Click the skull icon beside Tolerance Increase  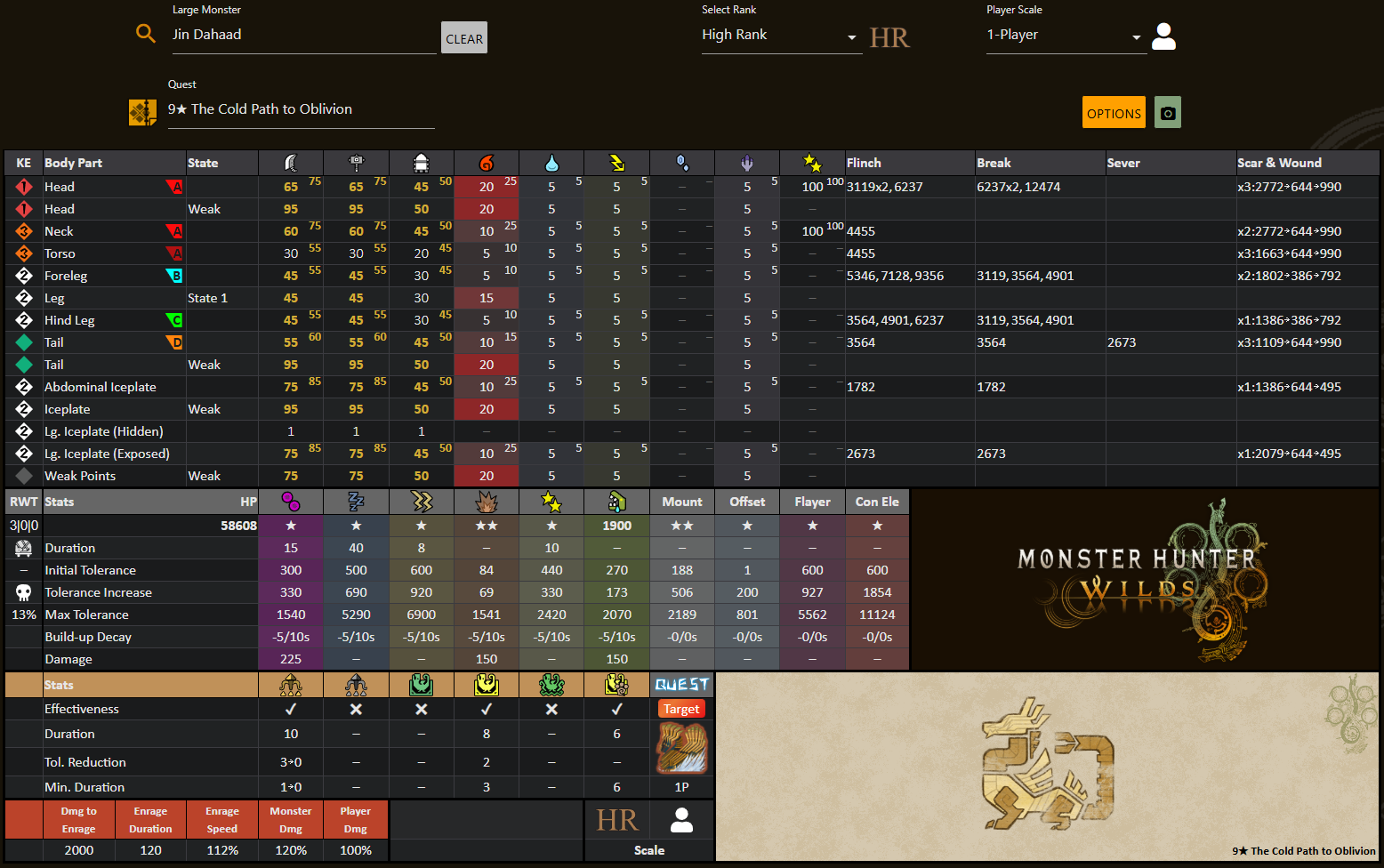24,592
